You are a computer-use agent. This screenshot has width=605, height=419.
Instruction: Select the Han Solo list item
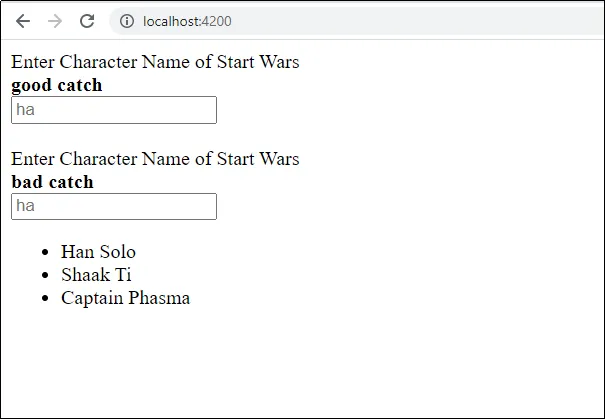pos(98,252)
